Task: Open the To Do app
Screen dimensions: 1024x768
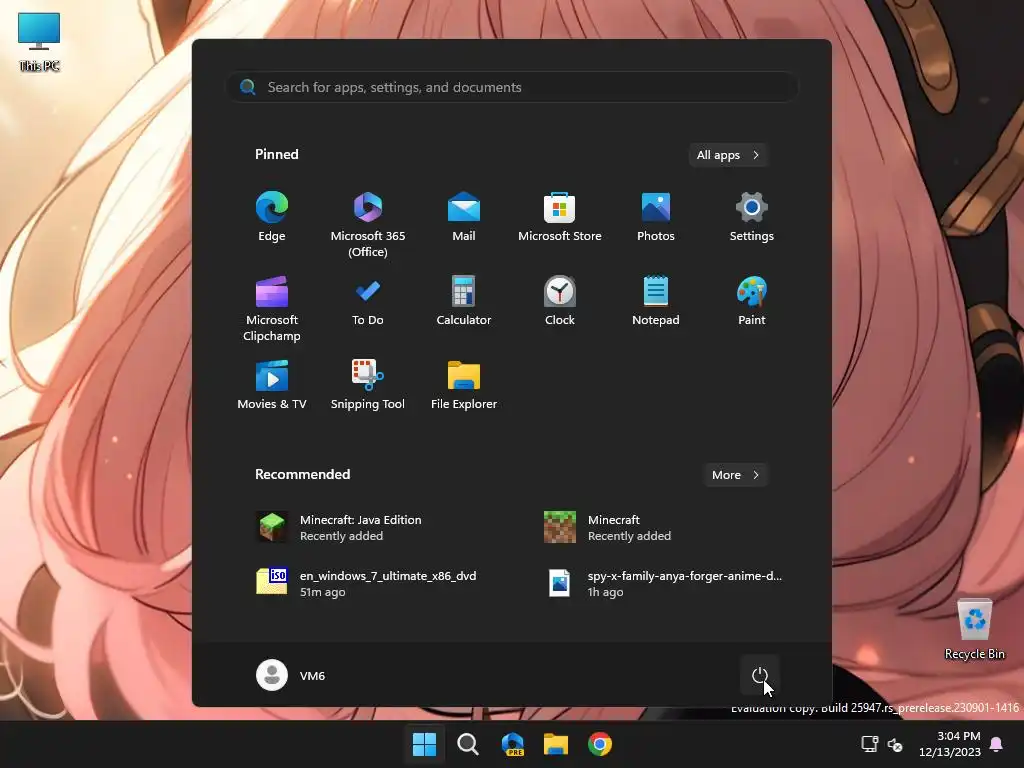Action: click(x=368, y=302)
